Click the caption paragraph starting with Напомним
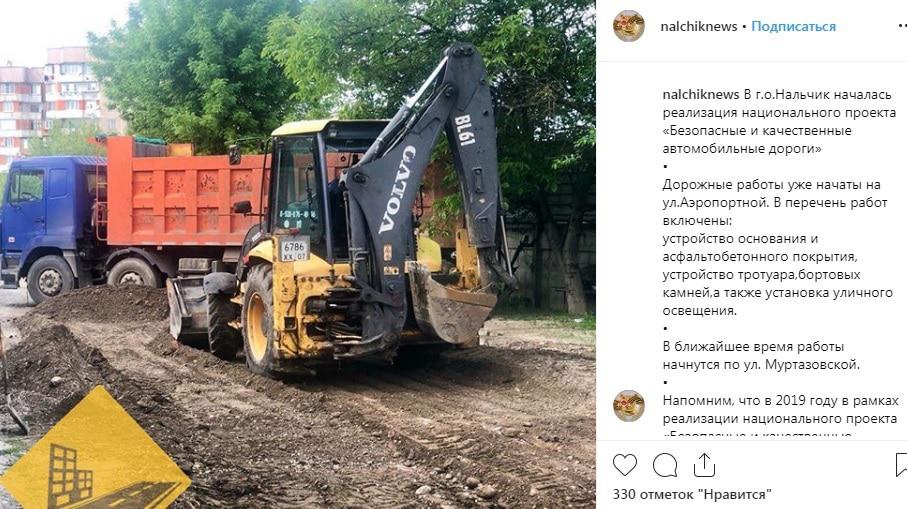 click(781, 418)
